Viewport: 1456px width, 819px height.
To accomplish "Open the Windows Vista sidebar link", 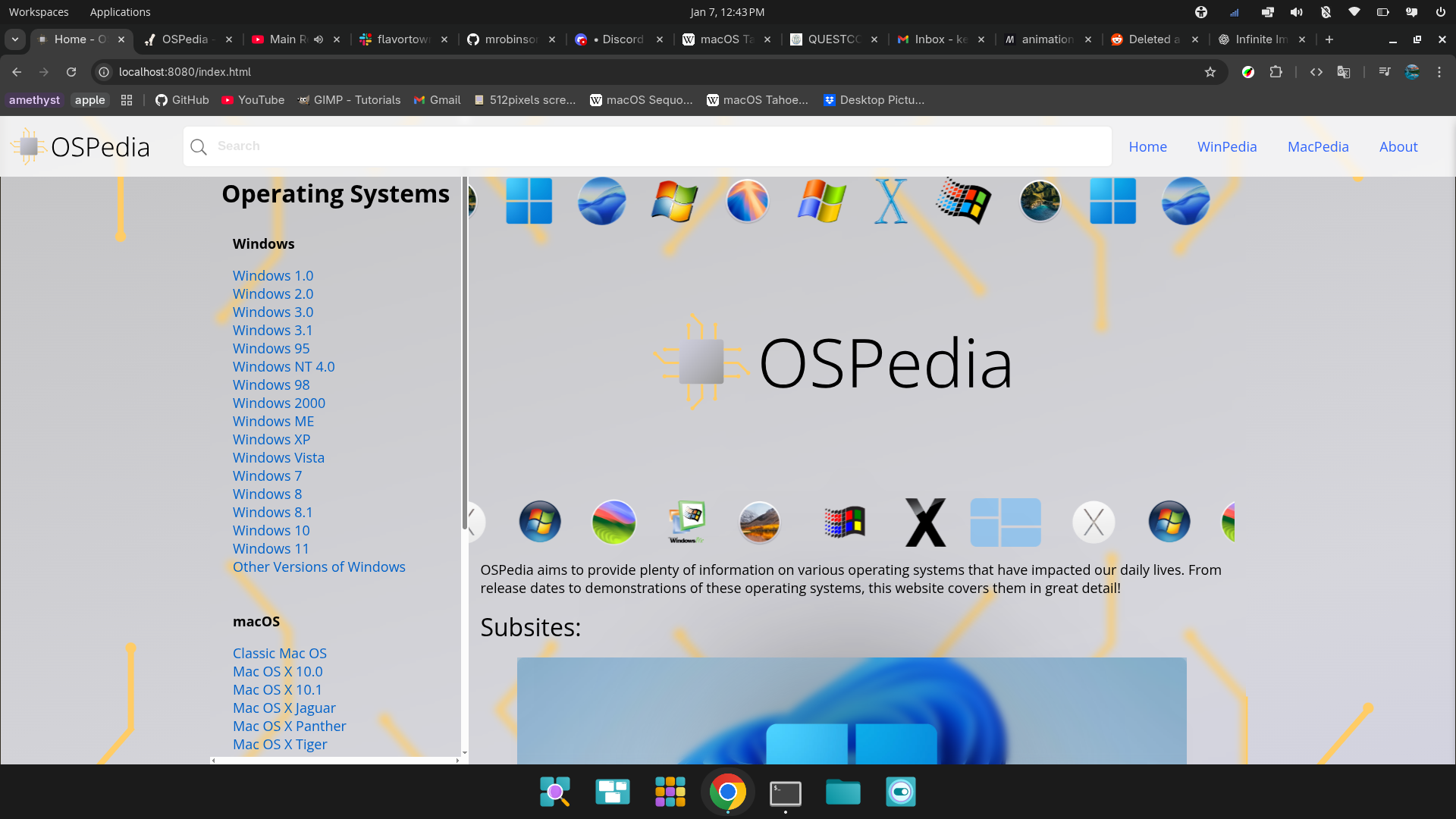I will point(278,458).
